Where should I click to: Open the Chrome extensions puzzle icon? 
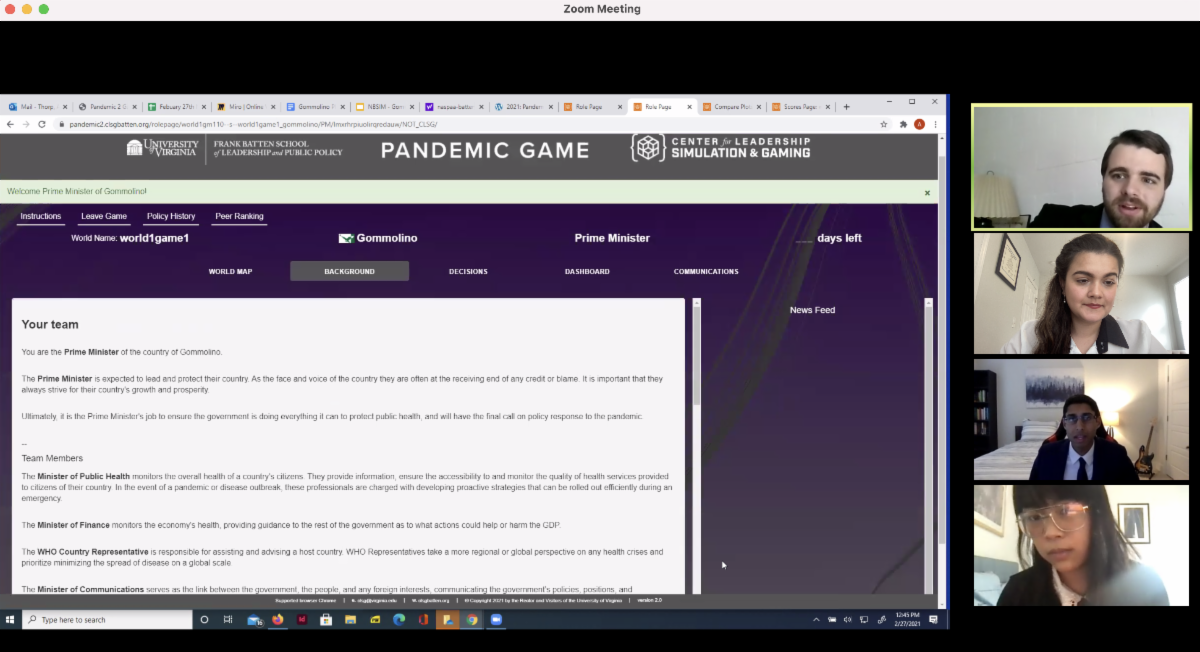(903, 124)
